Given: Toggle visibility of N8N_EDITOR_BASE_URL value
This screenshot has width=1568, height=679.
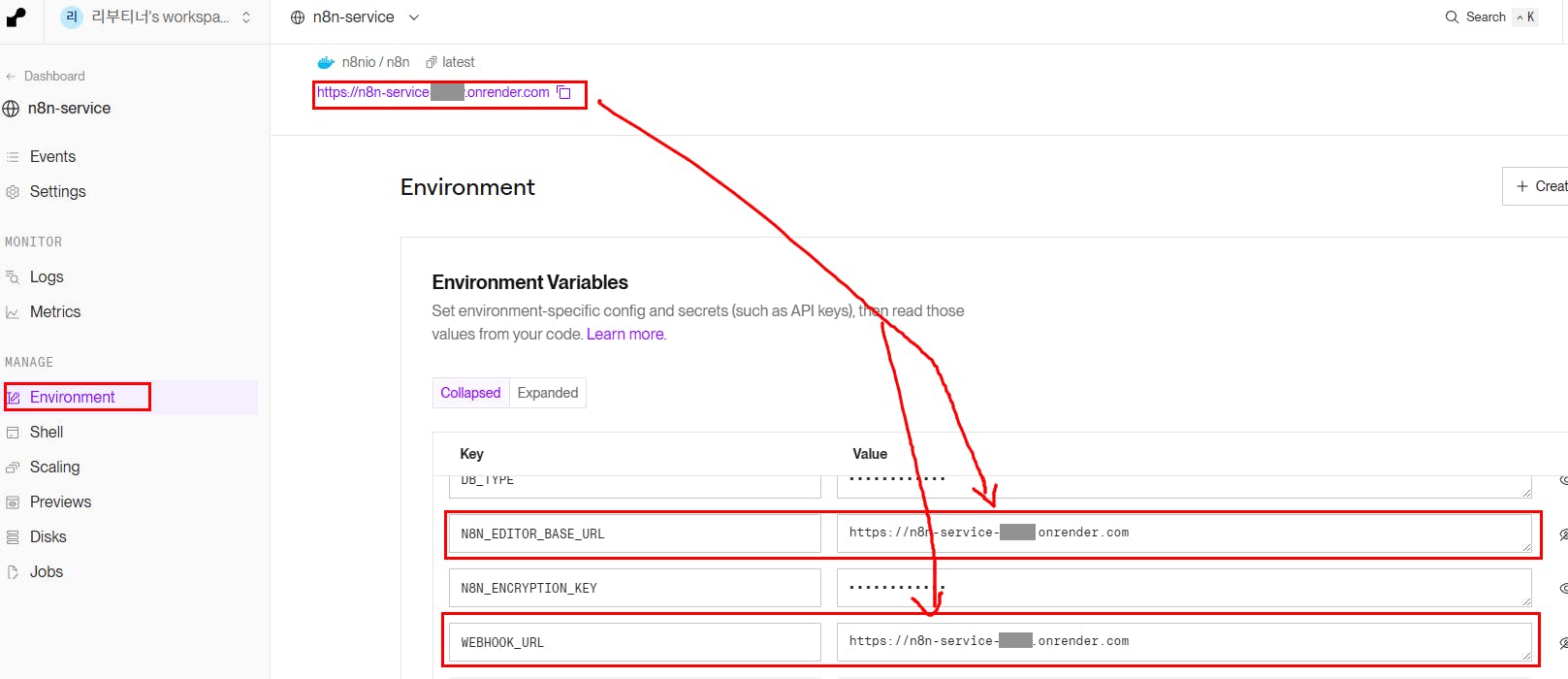Looking at the screenshot, I should [x=1562, y=534].
